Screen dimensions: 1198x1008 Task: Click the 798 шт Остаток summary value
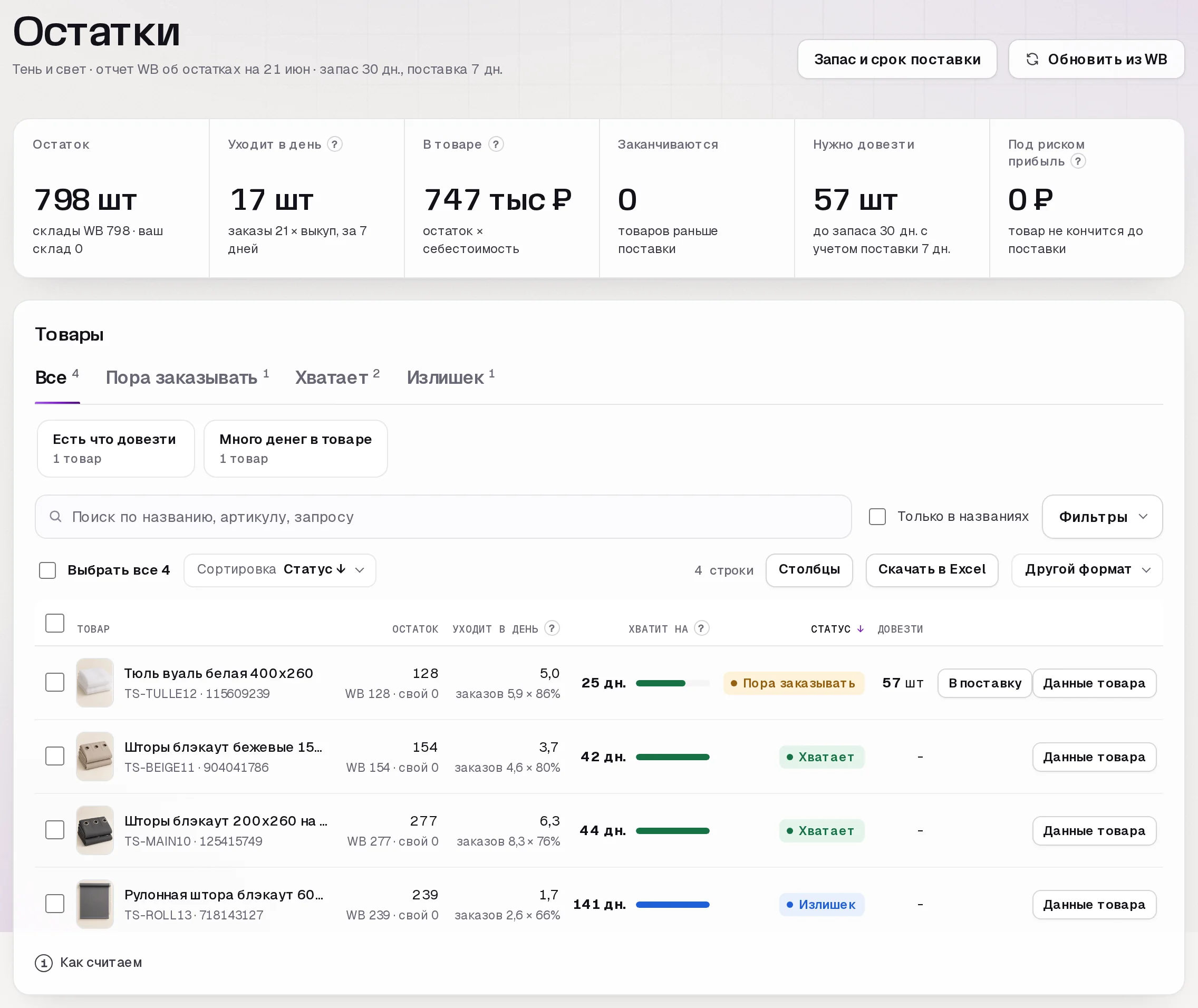pyautogui.click(x=85, y=200)
